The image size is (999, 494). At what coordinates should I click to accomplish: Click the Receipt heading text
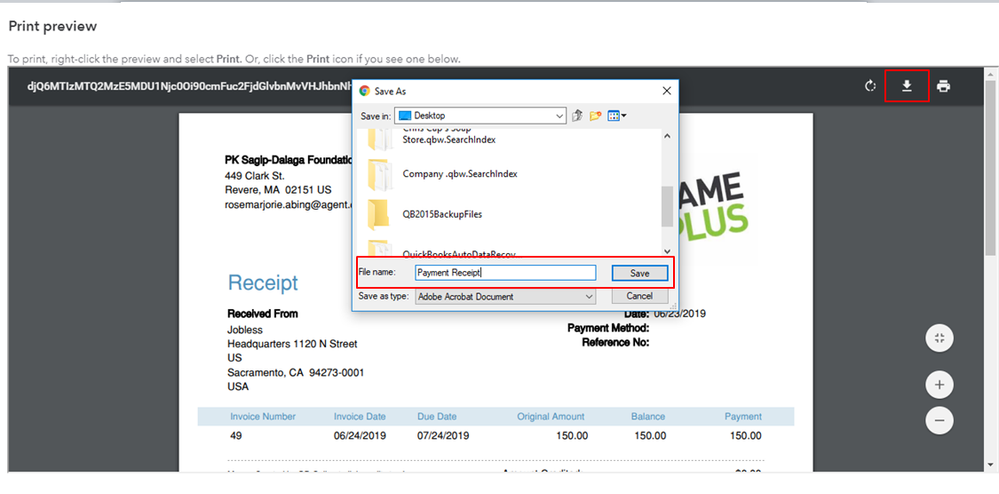(x=263, y=283)
